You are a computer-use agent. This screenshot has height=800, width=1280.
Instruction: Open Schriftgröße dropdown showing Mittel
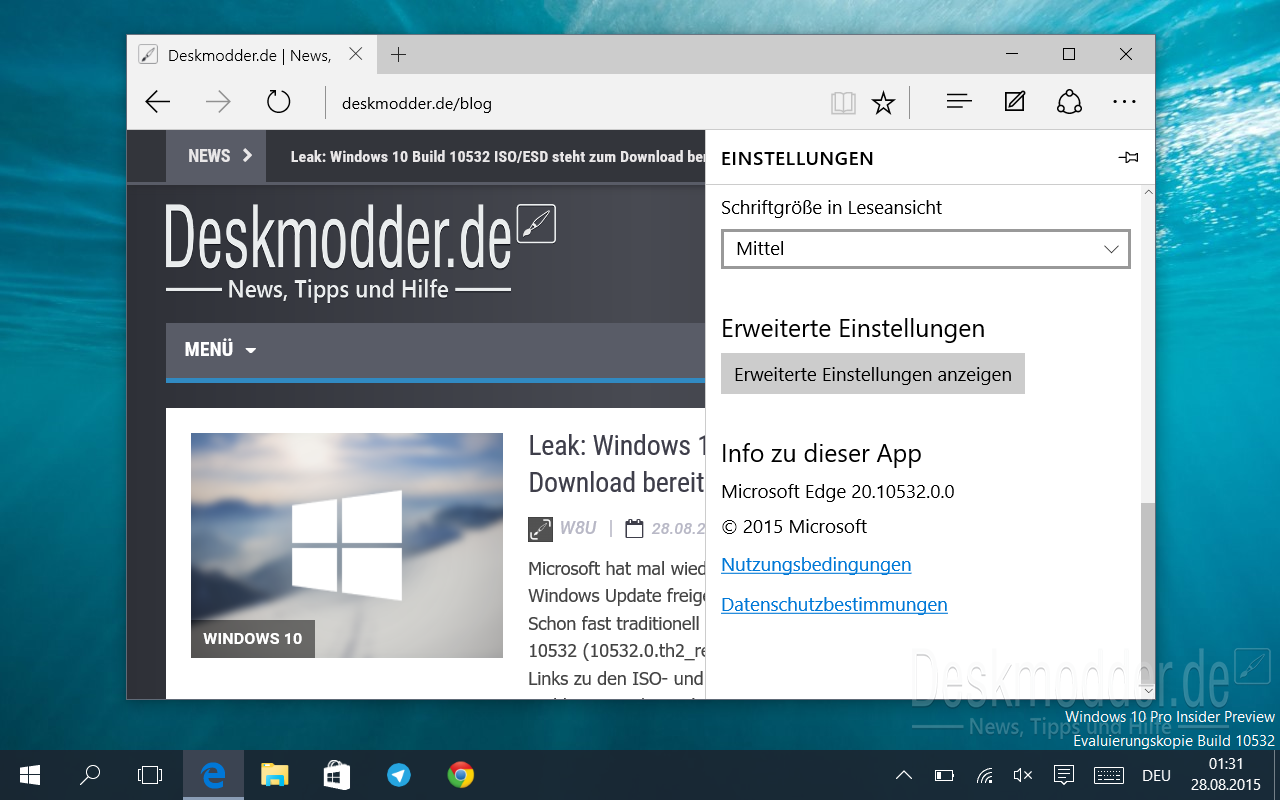tap(926, 249)
